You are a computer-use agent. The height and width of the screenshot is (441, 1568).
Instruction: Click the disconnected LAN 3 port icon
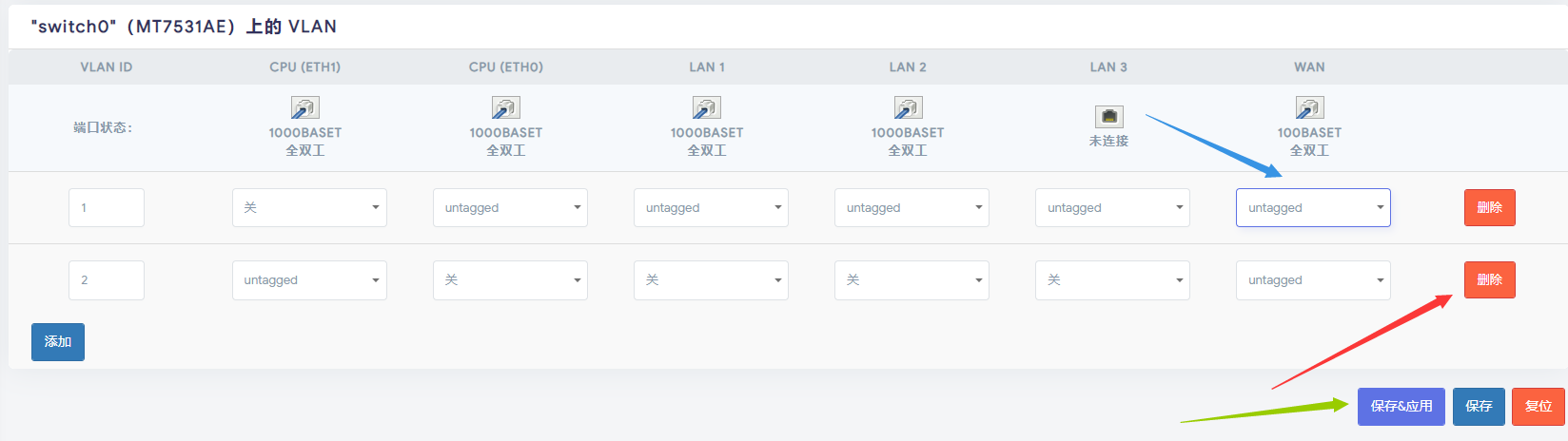click(x=1109, y=116)
